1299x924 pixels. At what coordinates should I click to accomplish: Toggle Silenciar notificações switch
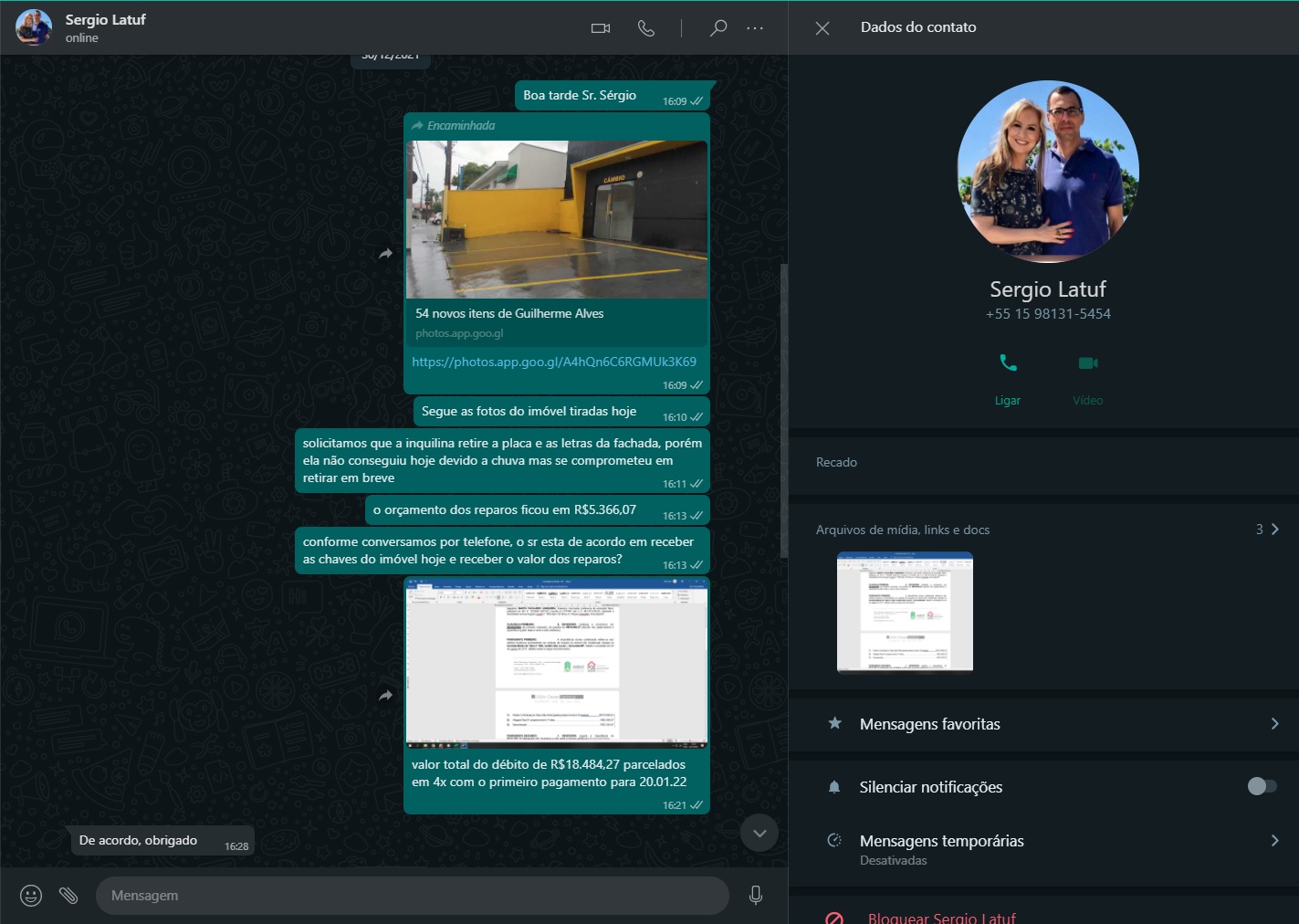1261,786
